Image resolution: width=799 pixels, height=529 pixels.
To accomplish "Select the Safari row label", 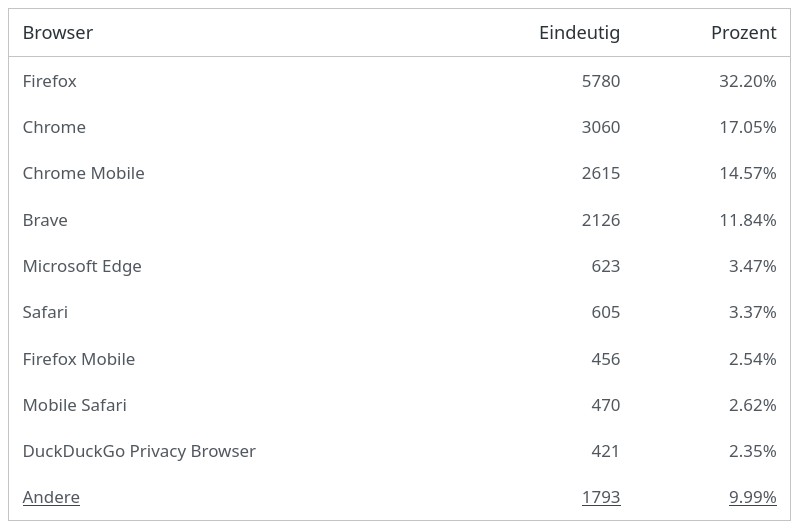I will tap(45, 312).
